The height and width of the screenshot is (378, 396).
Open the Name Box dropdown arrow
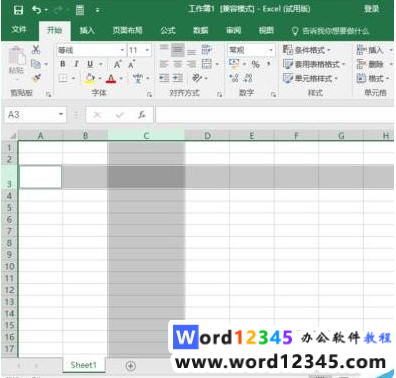coord(61,115)
